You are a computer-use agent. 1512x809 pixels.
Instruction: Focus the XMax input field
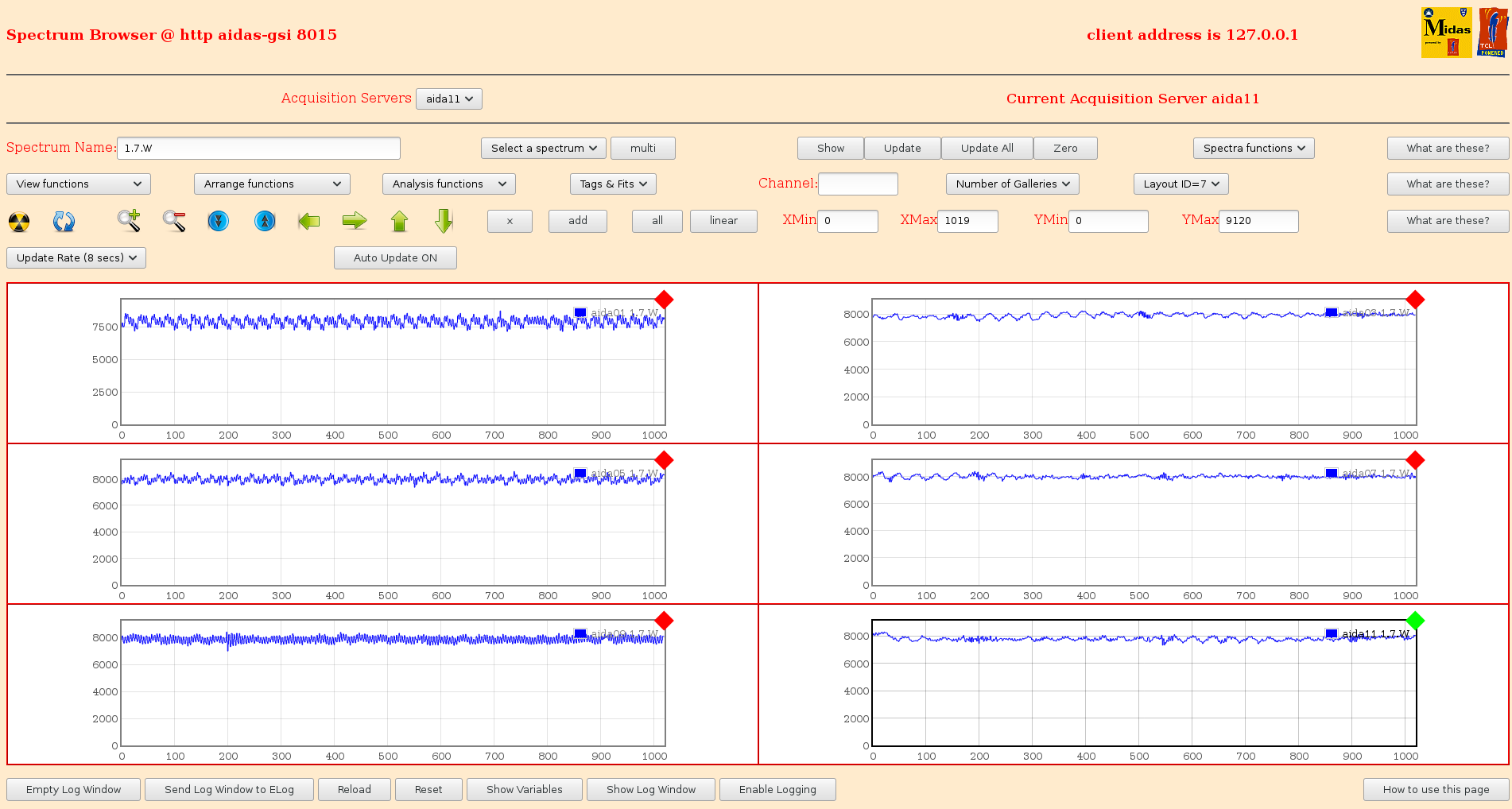pyautogui.click(x=967, y=221)
